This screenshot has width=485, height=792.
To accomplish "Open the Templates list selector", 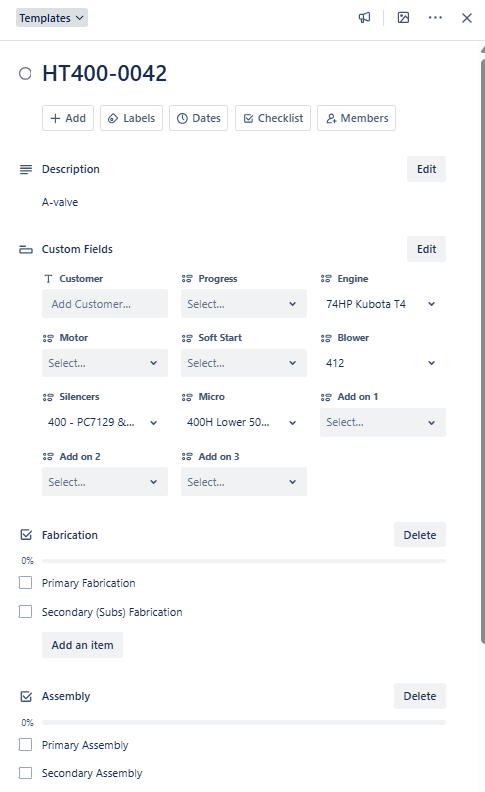I will 52,18.
